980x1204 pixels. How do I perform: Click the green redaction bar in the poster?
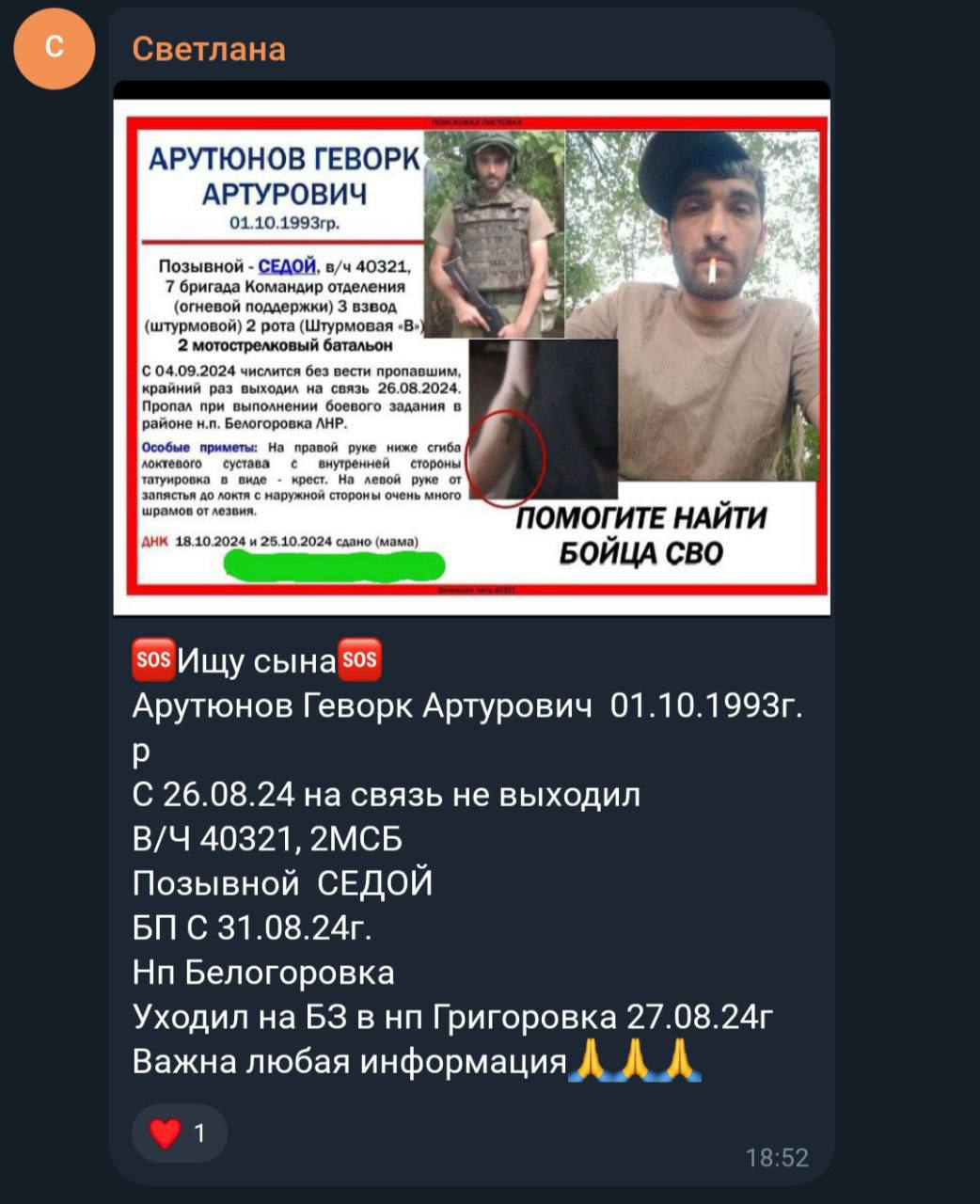point(334,564)
